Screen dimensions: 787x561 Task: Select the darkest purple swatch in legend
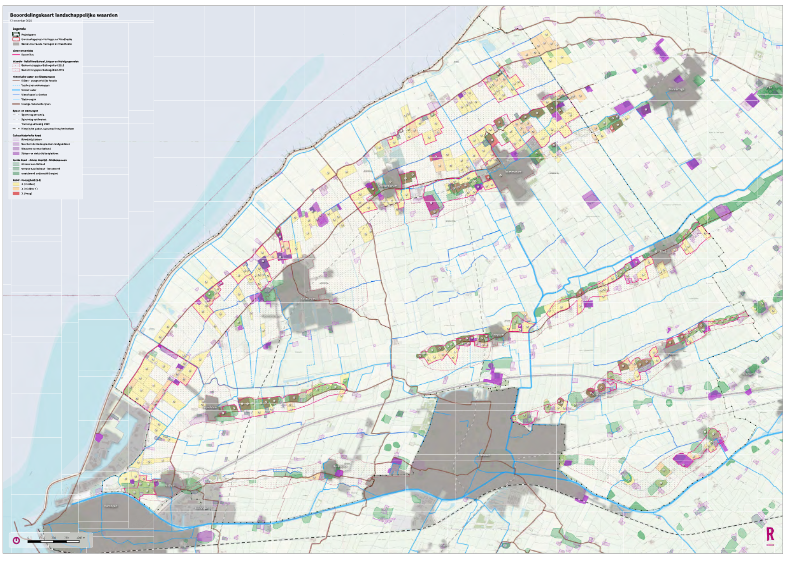pos(16,151)
